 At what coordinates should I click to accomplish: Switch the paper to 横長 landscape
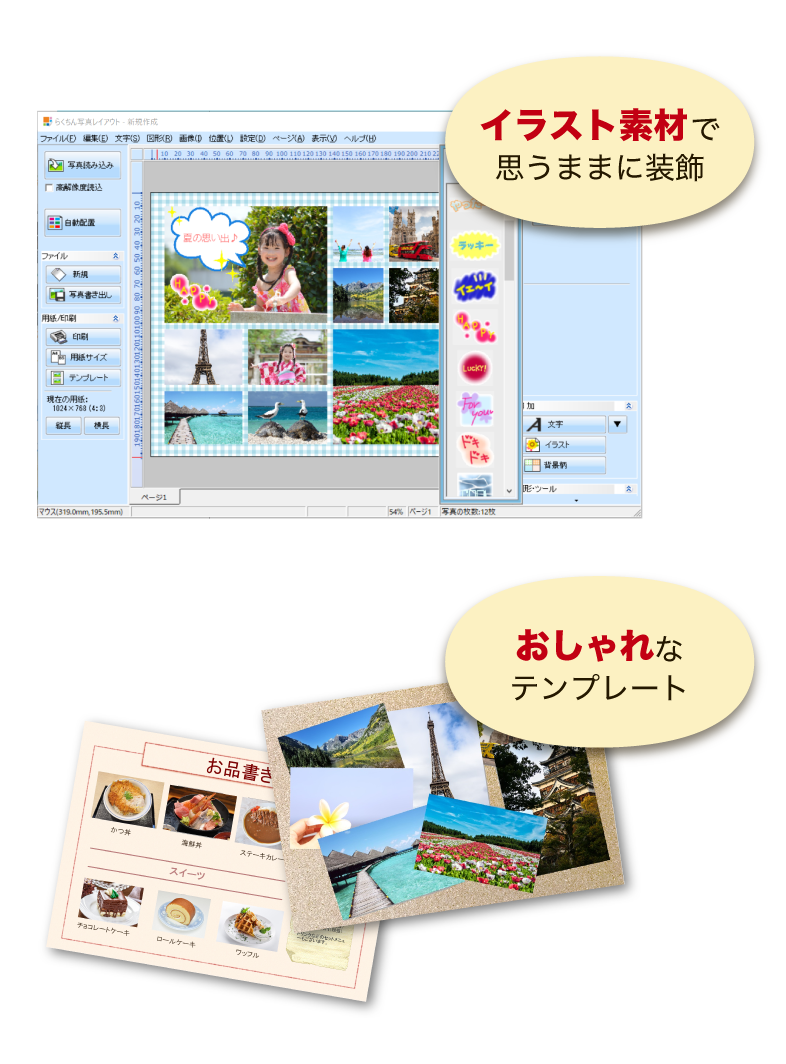pos(102,425)
